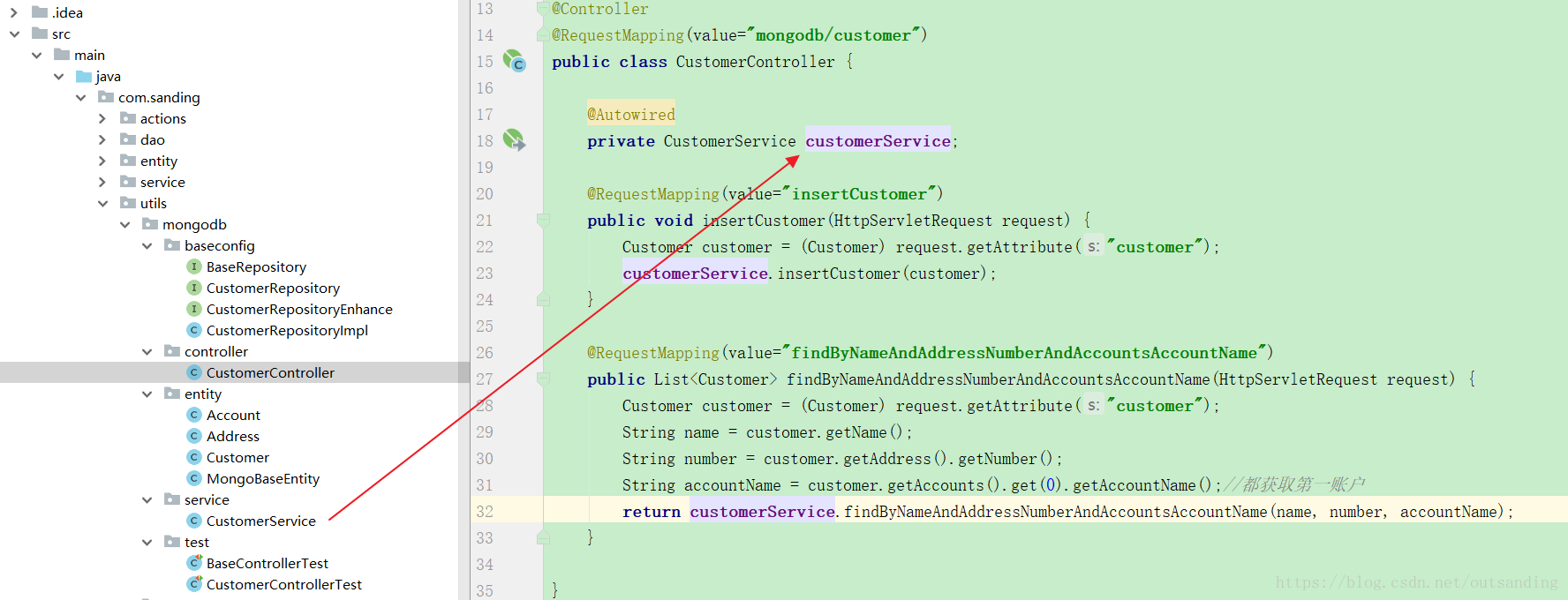The image size is (1568, 600).
Task: Expand the dao package chevron
Action: coord(102,139)
